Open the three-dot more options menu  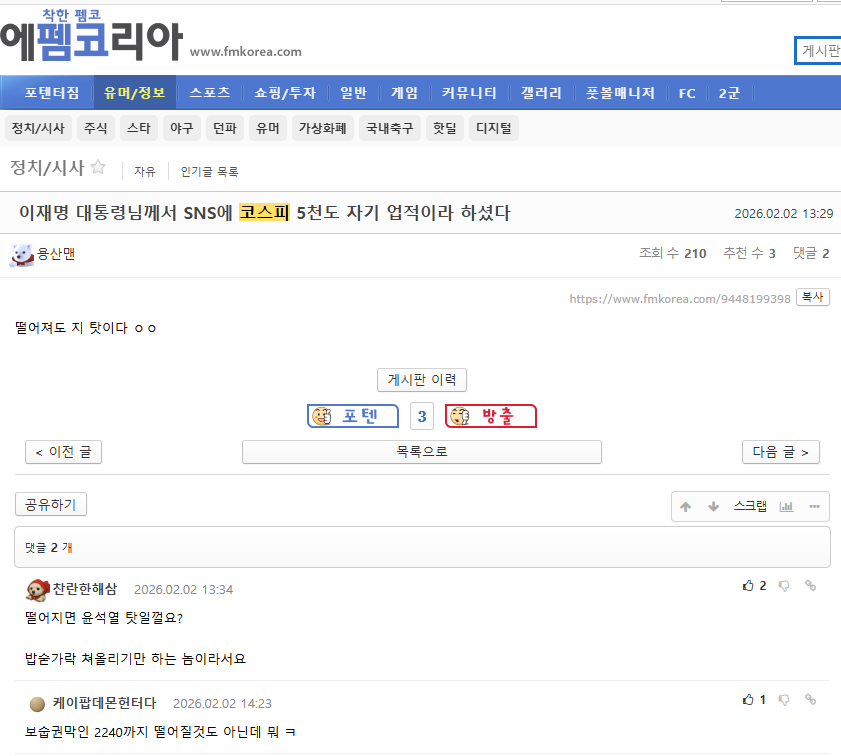tap(815, 506)
